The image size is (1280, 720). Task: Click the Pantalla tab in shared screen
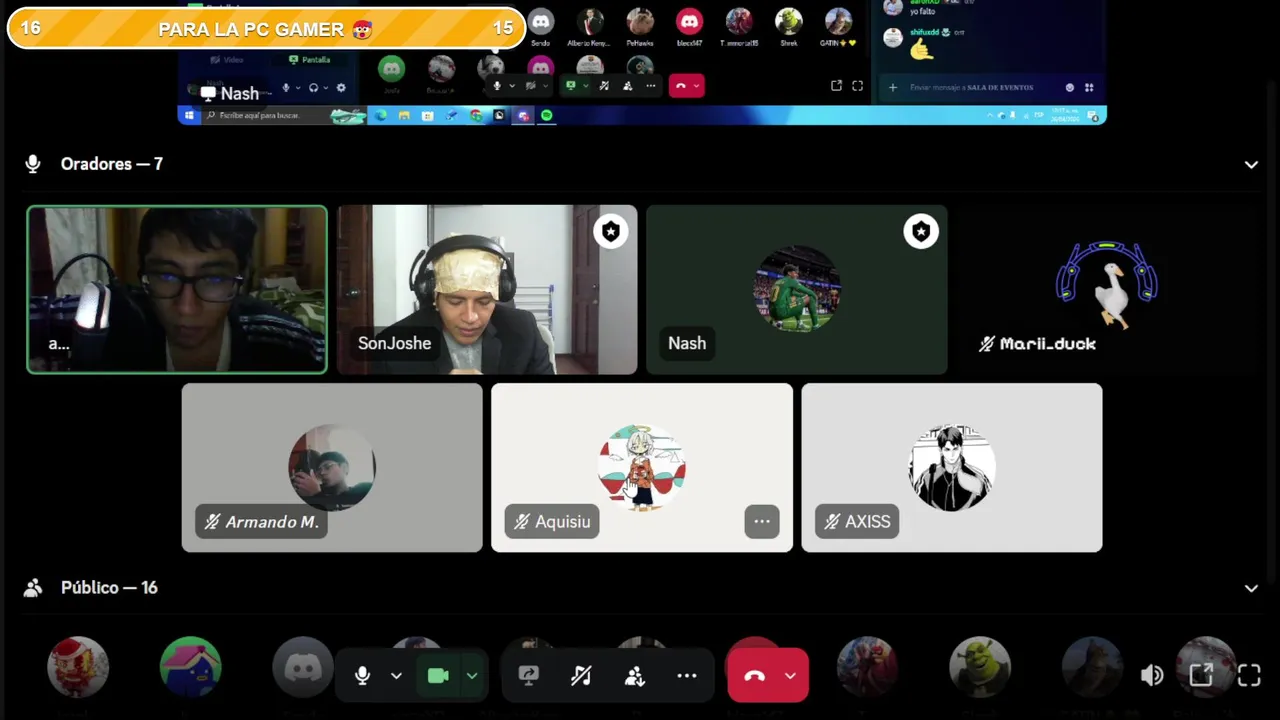(309, 59)
